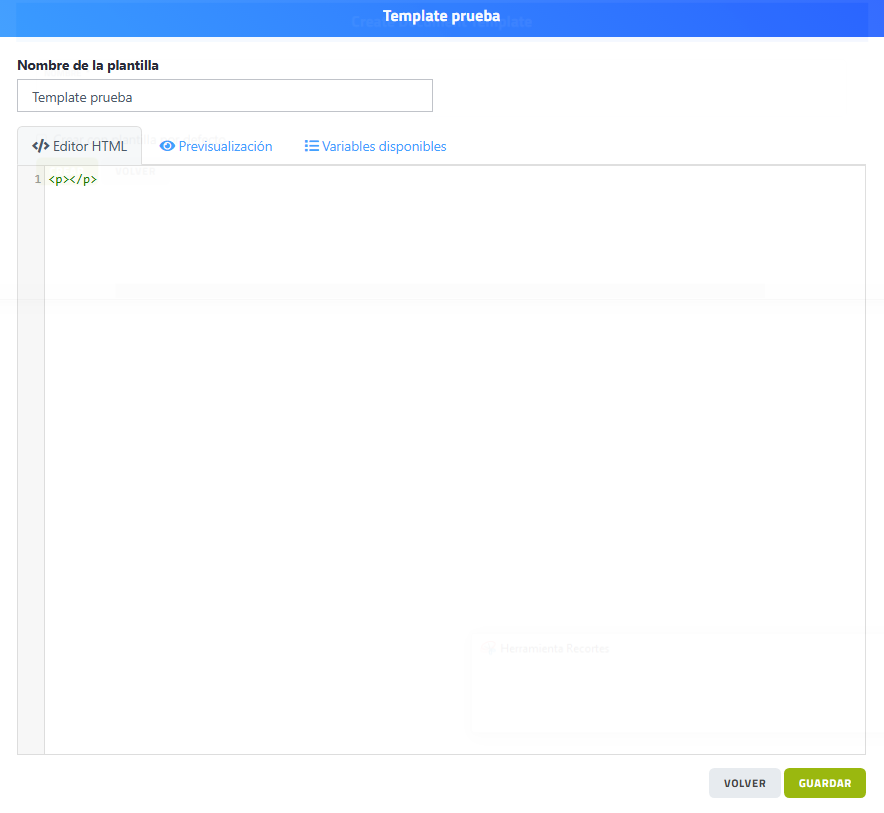Click the Nombre de la plantilla label
Viewport: 884px width, 813px height.
[88, 65]
